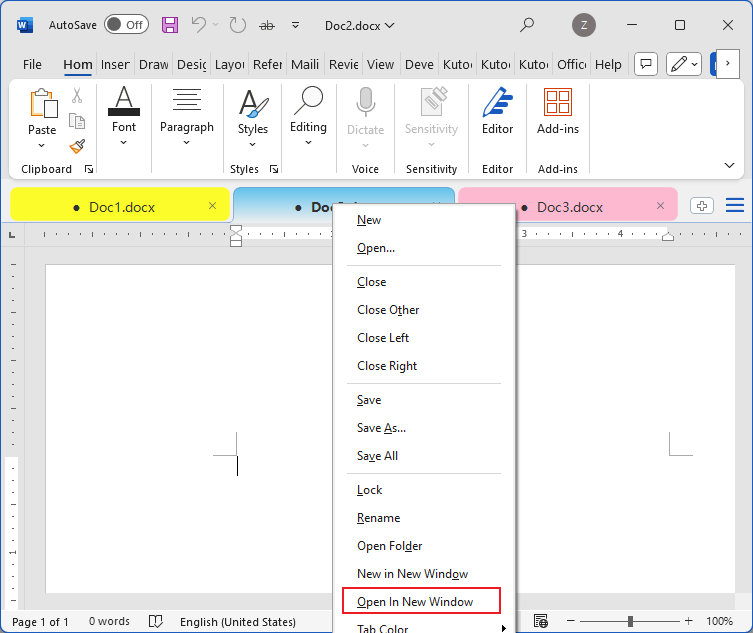Select Close Other in the context menu
The image size is (753, 633).
(388, 310)
